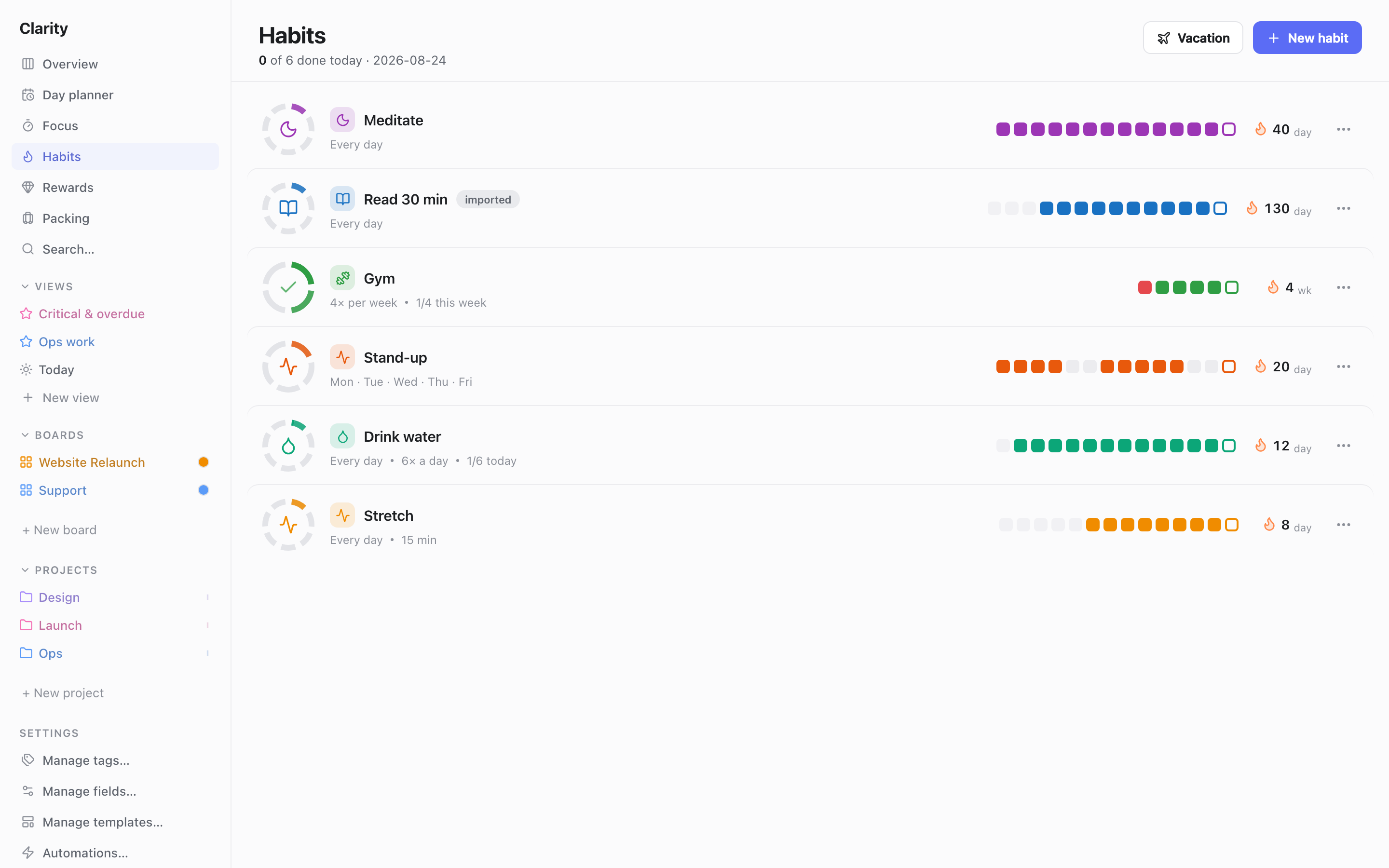The width and height of the screenshot is (1389, 868).
Task: Add a New project
Action: click(63, 693)
